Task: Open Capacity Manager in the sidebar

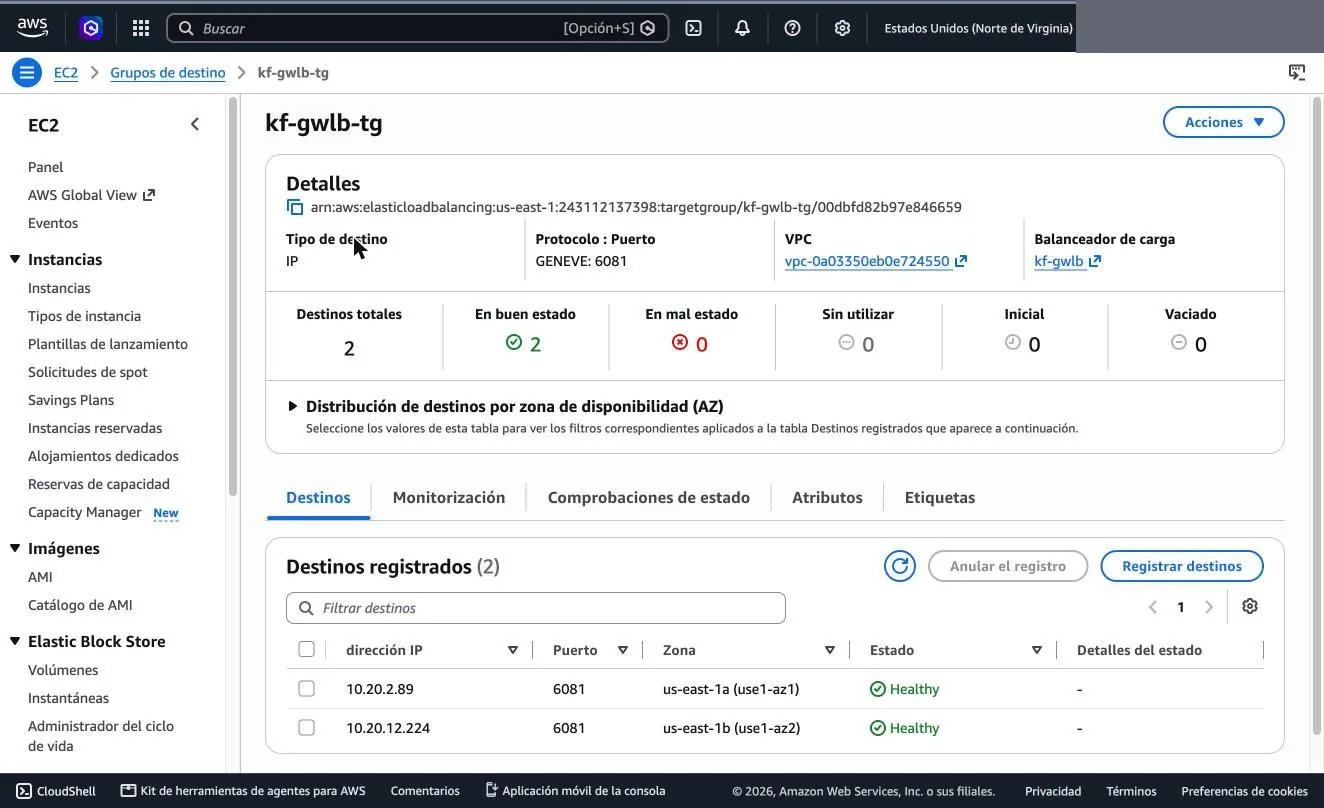Action: click(x=85, y=512)
